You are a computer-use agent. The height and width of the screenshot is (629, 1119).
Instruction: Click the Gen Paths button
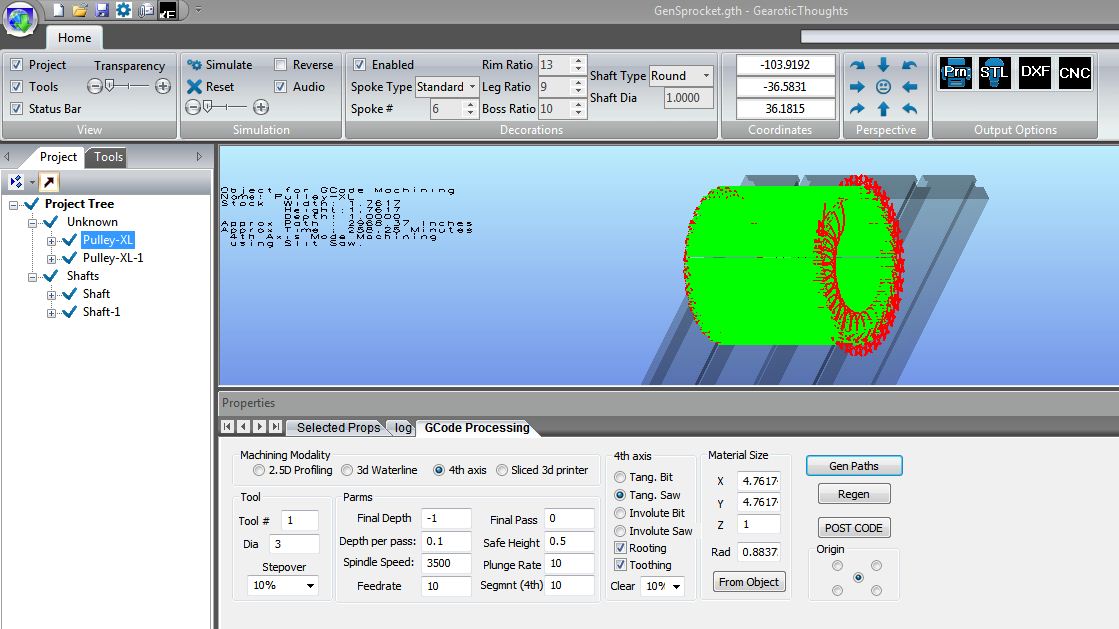tap(854, 466)
